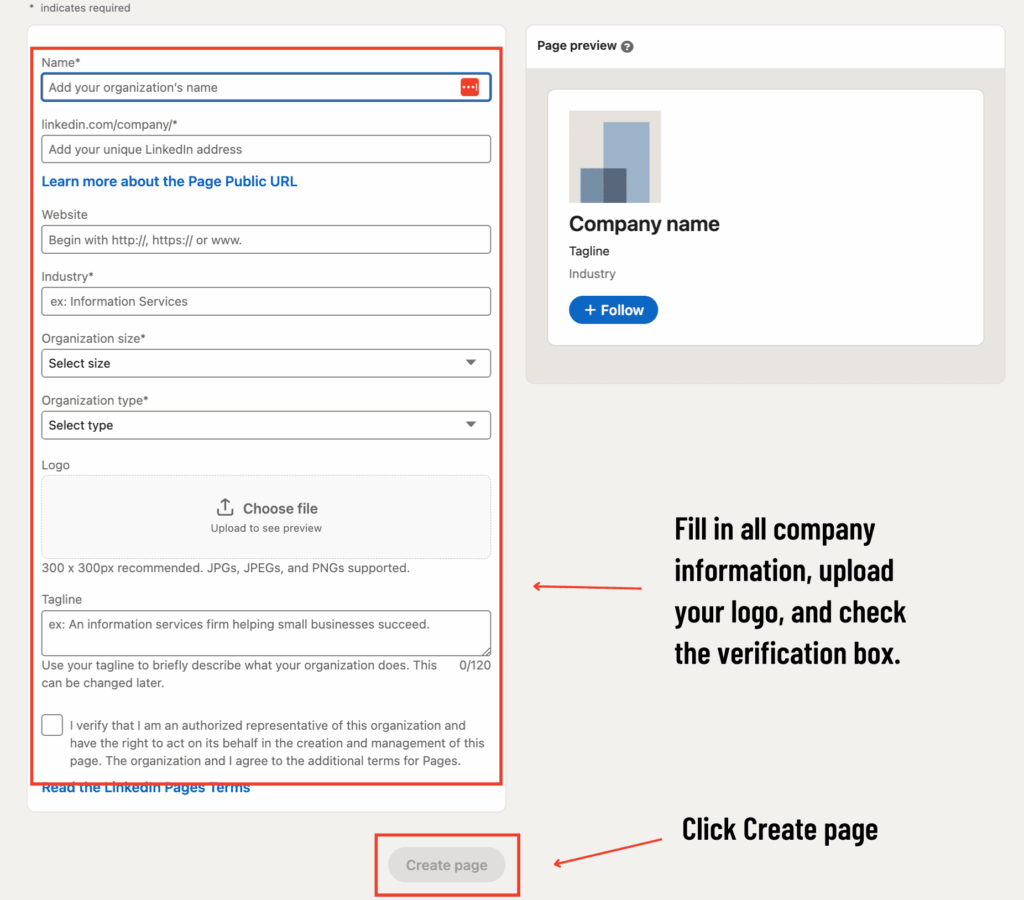The height and width of the screenshot is (900, 1024).
Task: Click the arrow on the Select size field
Action: coord(471,363)
